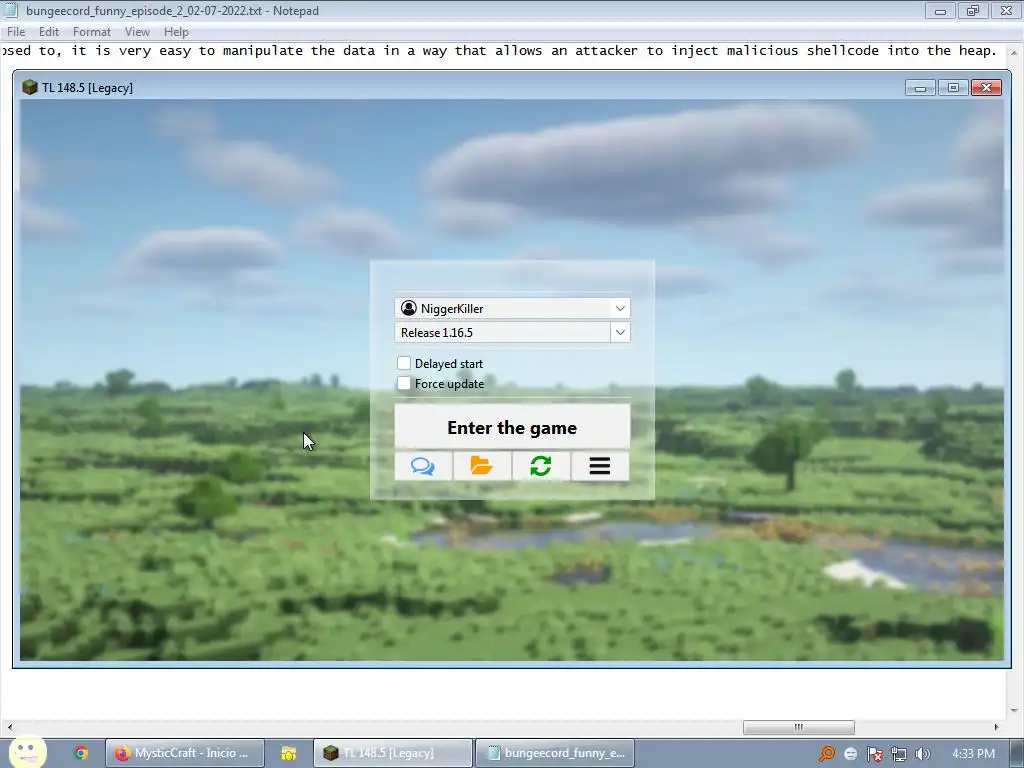The width and height of the screenshot is (1024, 768).
Task: Switch to TL 148.5 [Legacy] taskbar button
Action: pyautogui.click(x=392, y=753)
